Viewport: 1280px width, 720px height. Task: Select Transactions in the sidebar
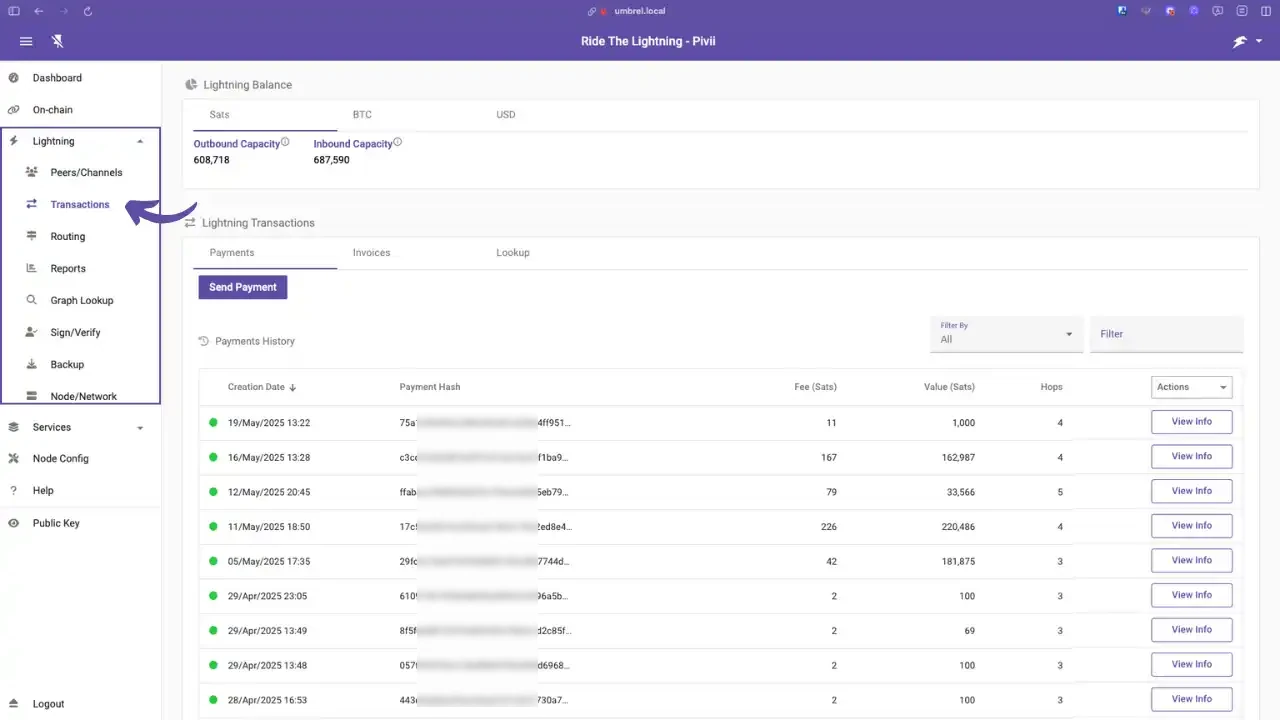(x=80, y=205)
